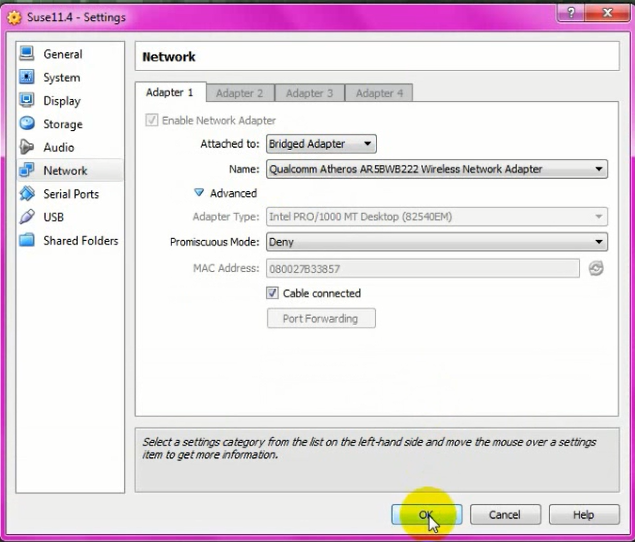The width and height of the screenshot is (635, 542).
Task: Collapse the Advanced section triangle
Action: (x=198, y=192)
